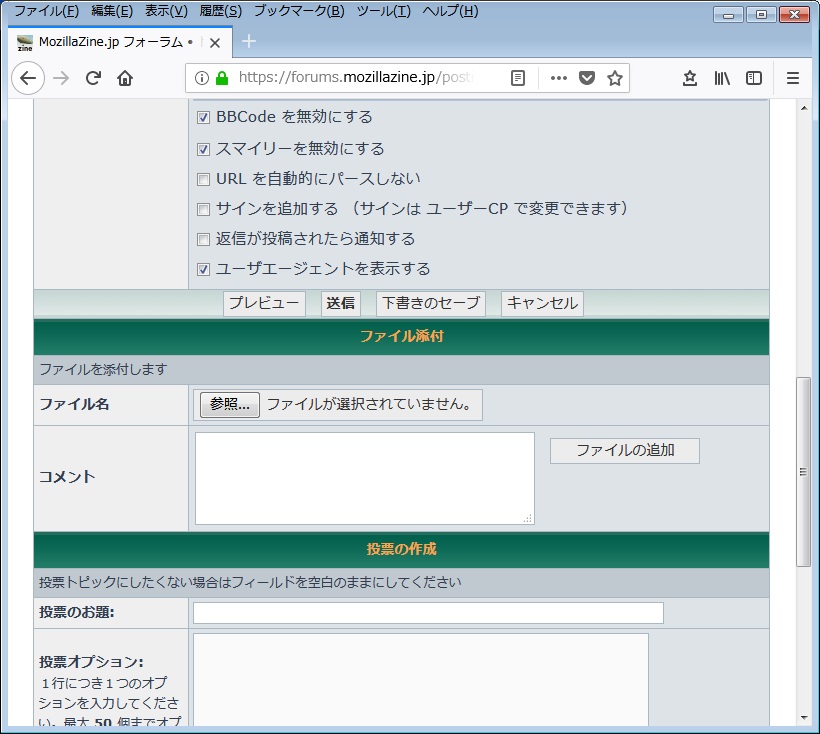Open the ブックマーク(B) menu
820x734 pixels.
[x=298, y=11]
